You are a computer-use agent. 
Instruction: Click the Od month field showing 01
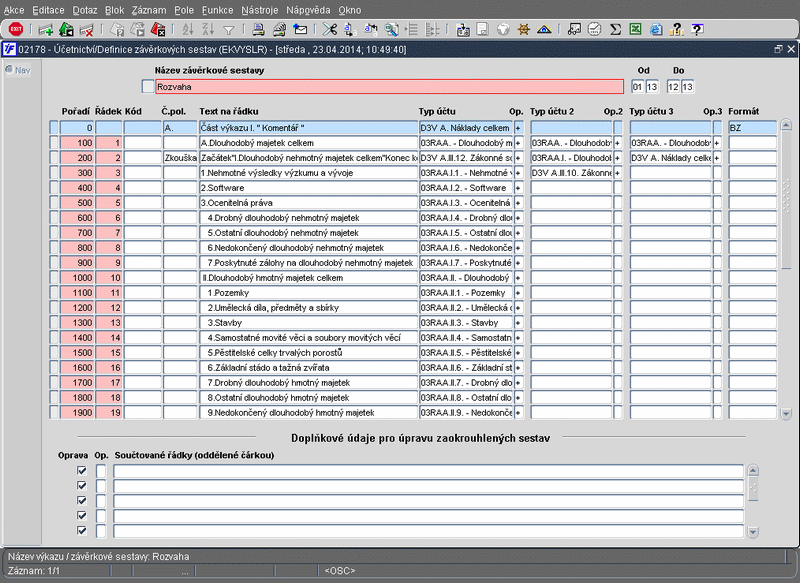pos(637,87)
